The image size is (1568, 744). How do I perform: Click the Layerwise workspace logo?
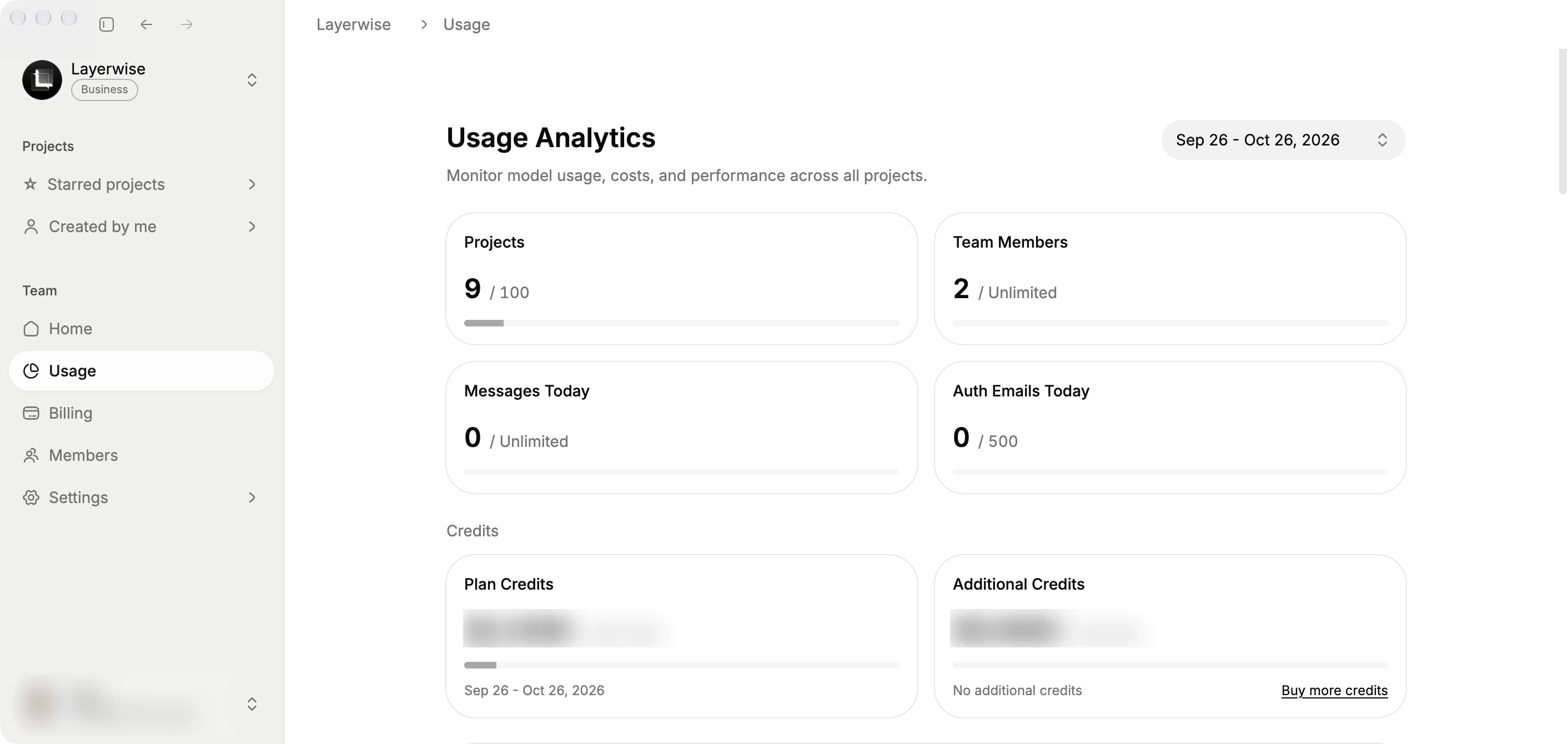[42, 80]
